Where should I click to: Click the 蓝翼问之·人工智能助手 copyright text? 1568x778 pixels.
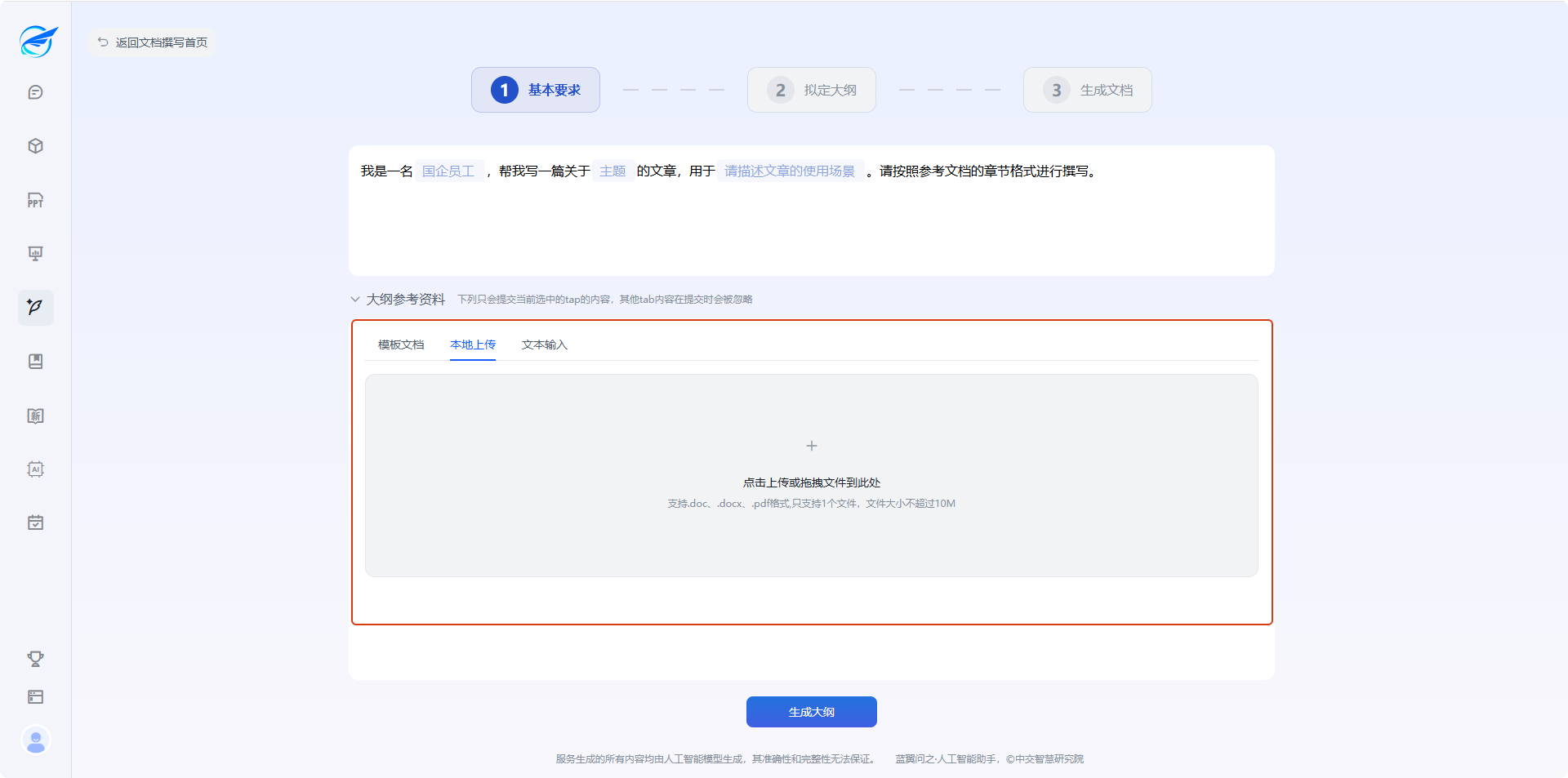point(990,759)
